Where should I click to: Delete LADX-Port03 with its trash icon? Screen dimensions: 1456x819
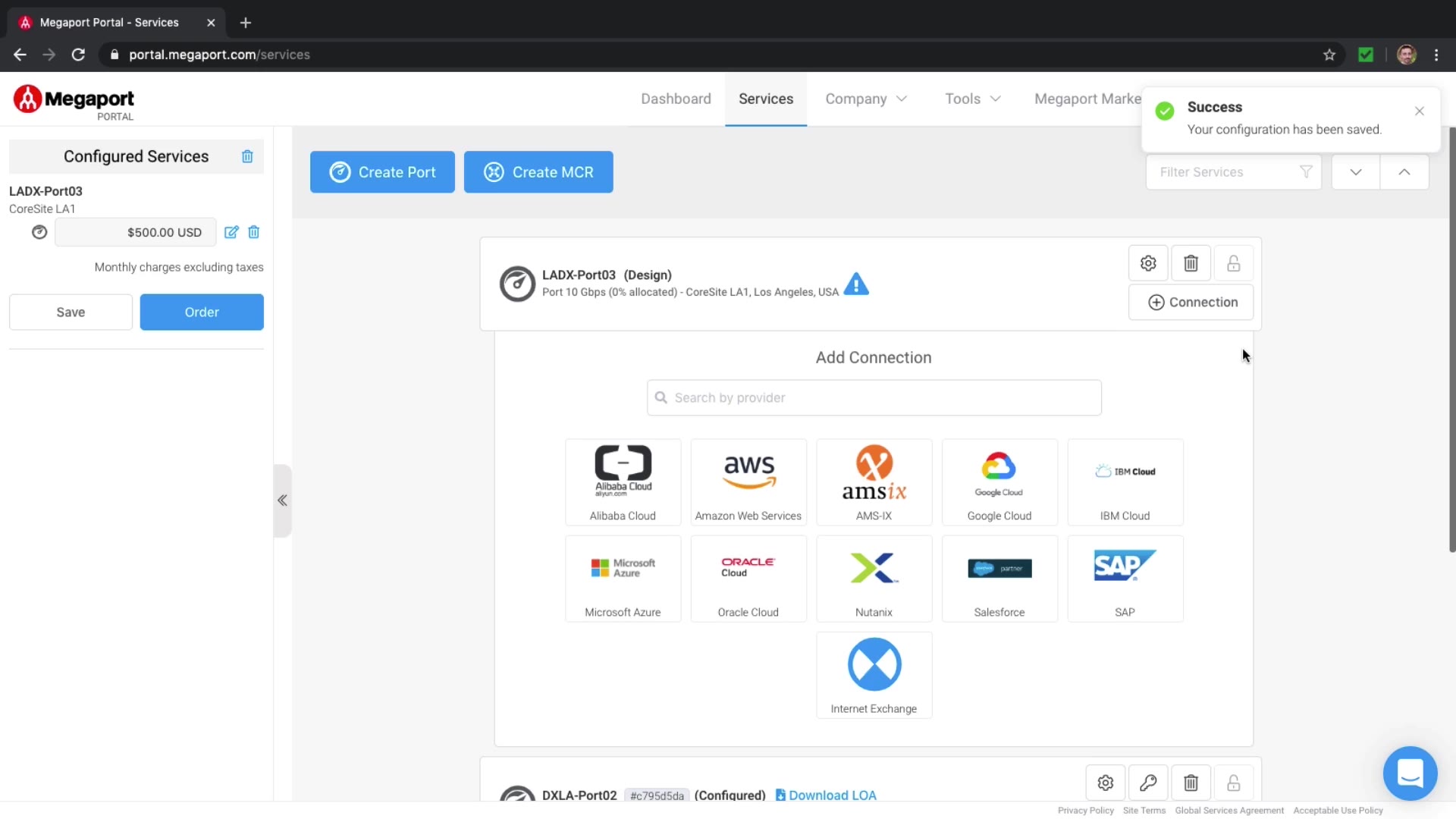point(1191,263)
